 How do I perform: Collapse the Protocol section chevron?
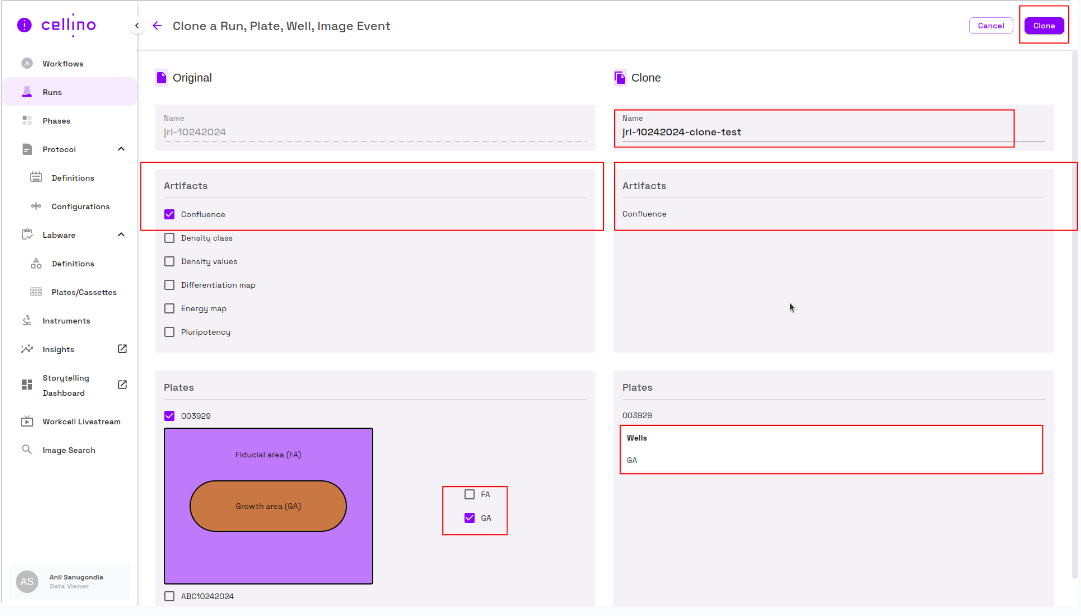(121, 149)
